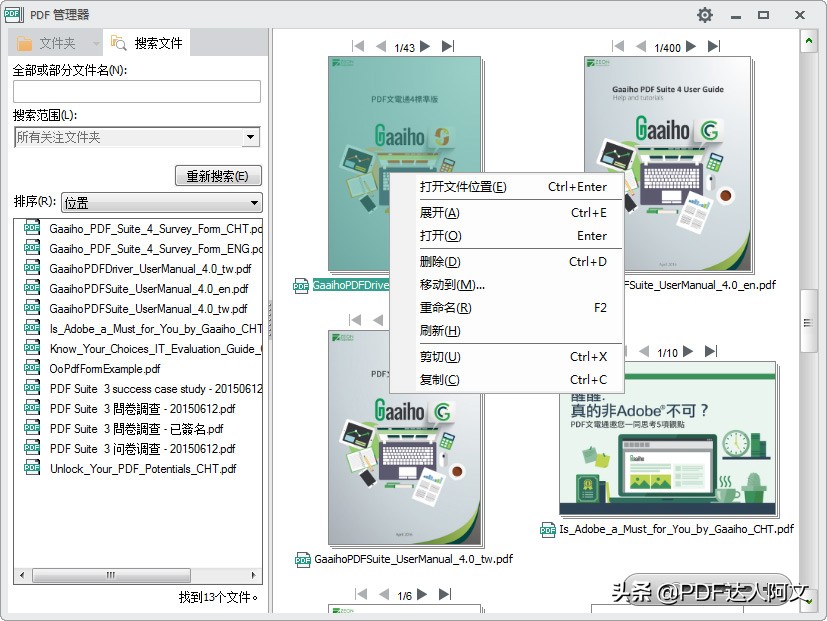The image size is (827, 621).
Task: Go to first page of 1/43 document
Action: pyautogui.click(x=358, y=46)
